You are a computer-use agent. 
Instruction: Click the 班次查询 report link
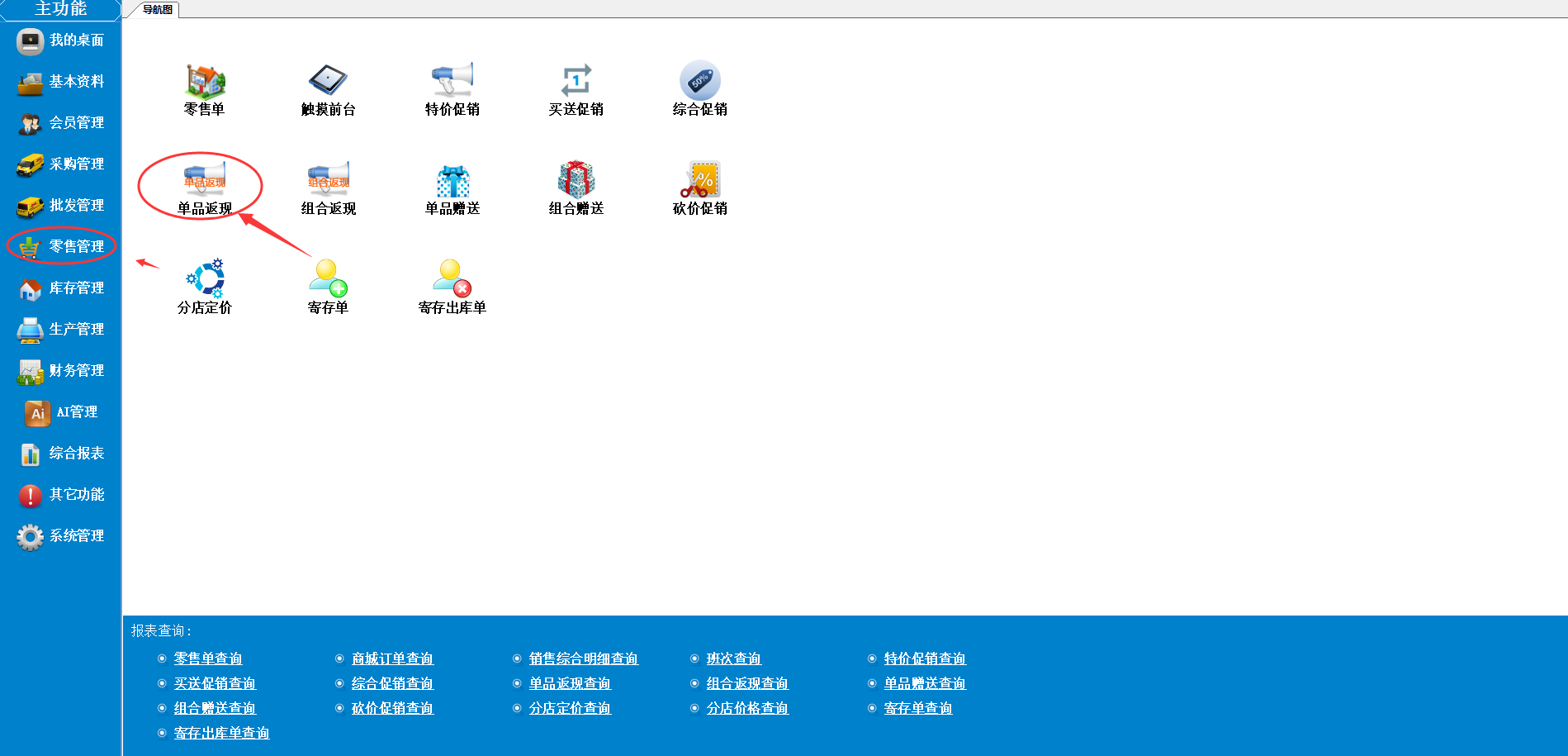click(734, 659)
